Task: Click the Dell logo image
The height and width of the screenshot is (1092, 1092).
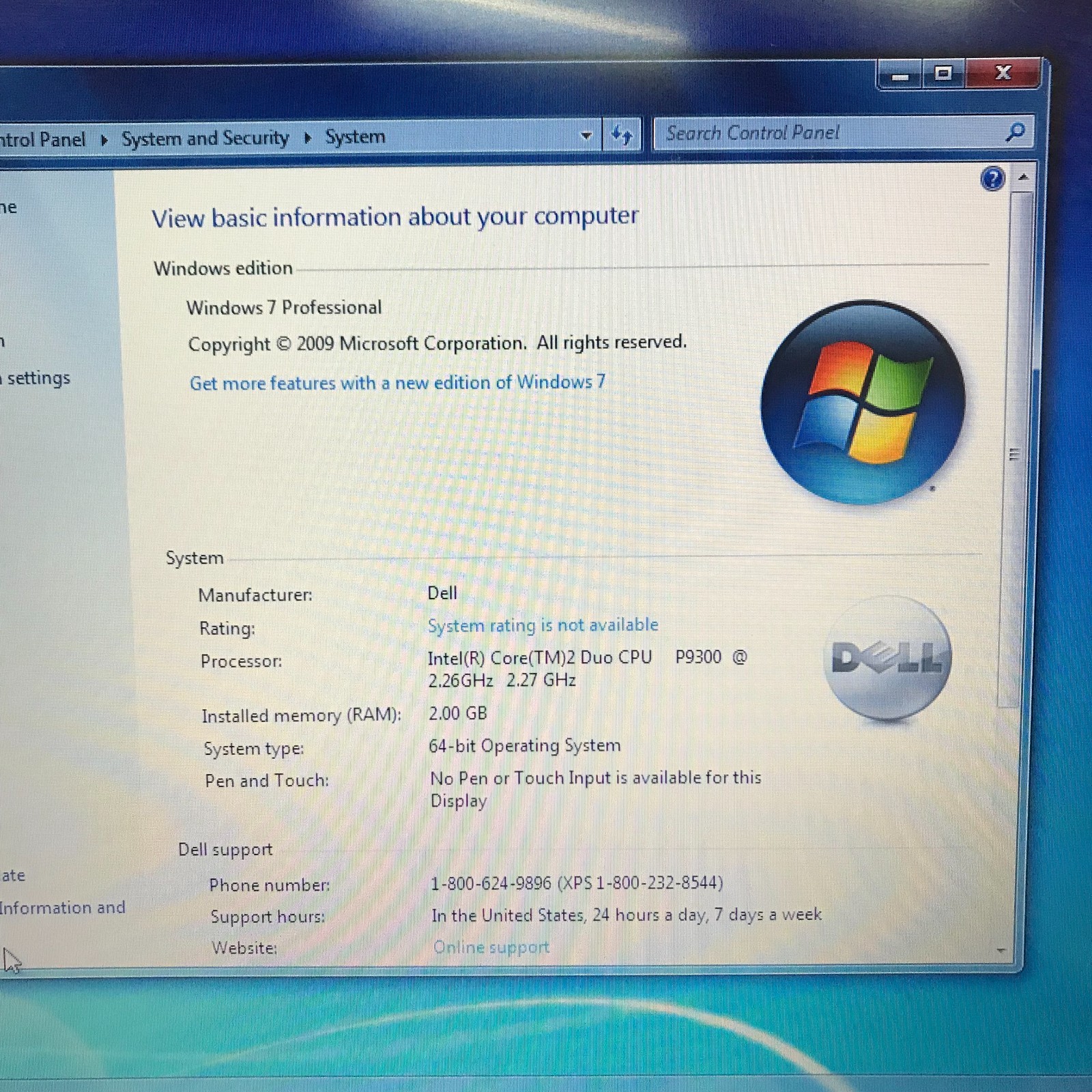Action: coord(887,659)
